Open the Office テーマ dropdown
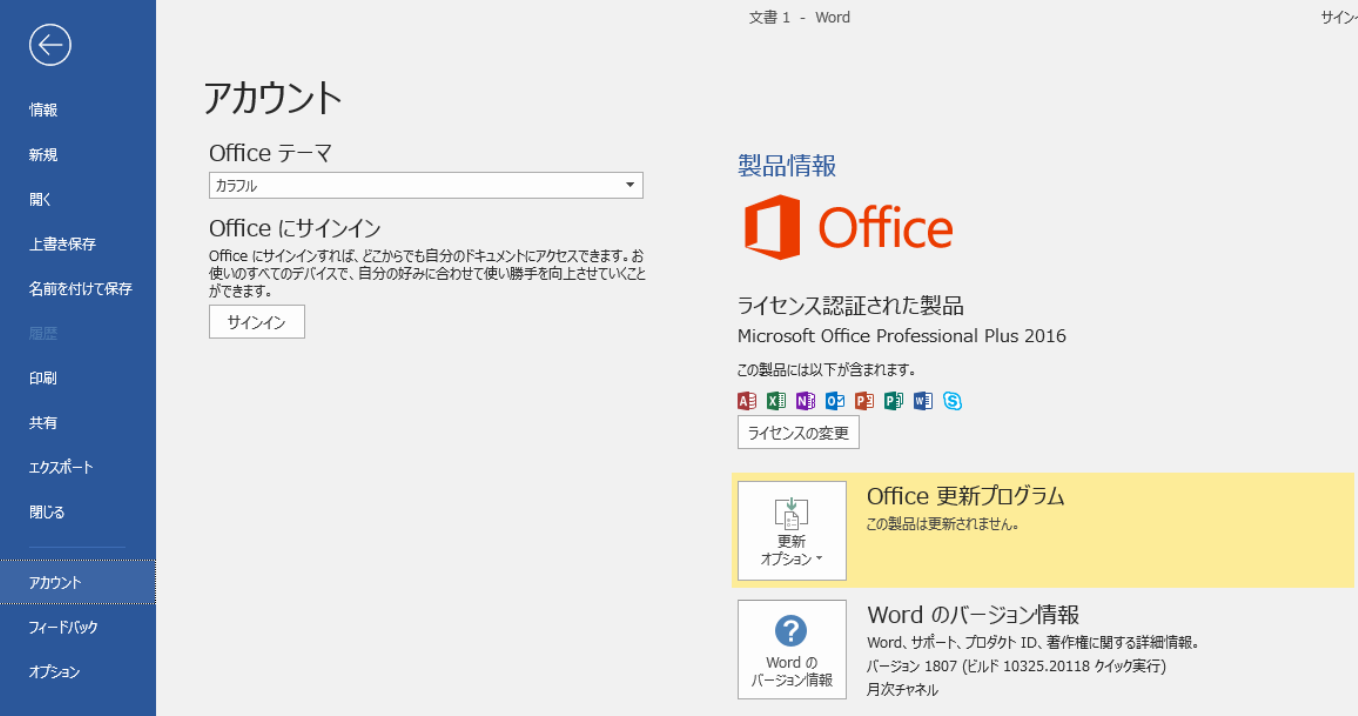 (426, 186)
